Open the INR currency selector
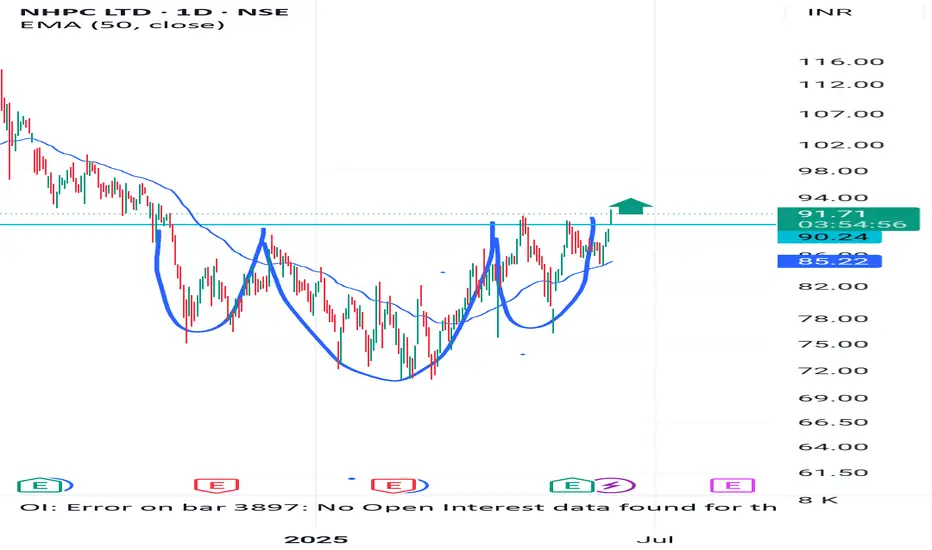932x550 pixels. (830, 12)
